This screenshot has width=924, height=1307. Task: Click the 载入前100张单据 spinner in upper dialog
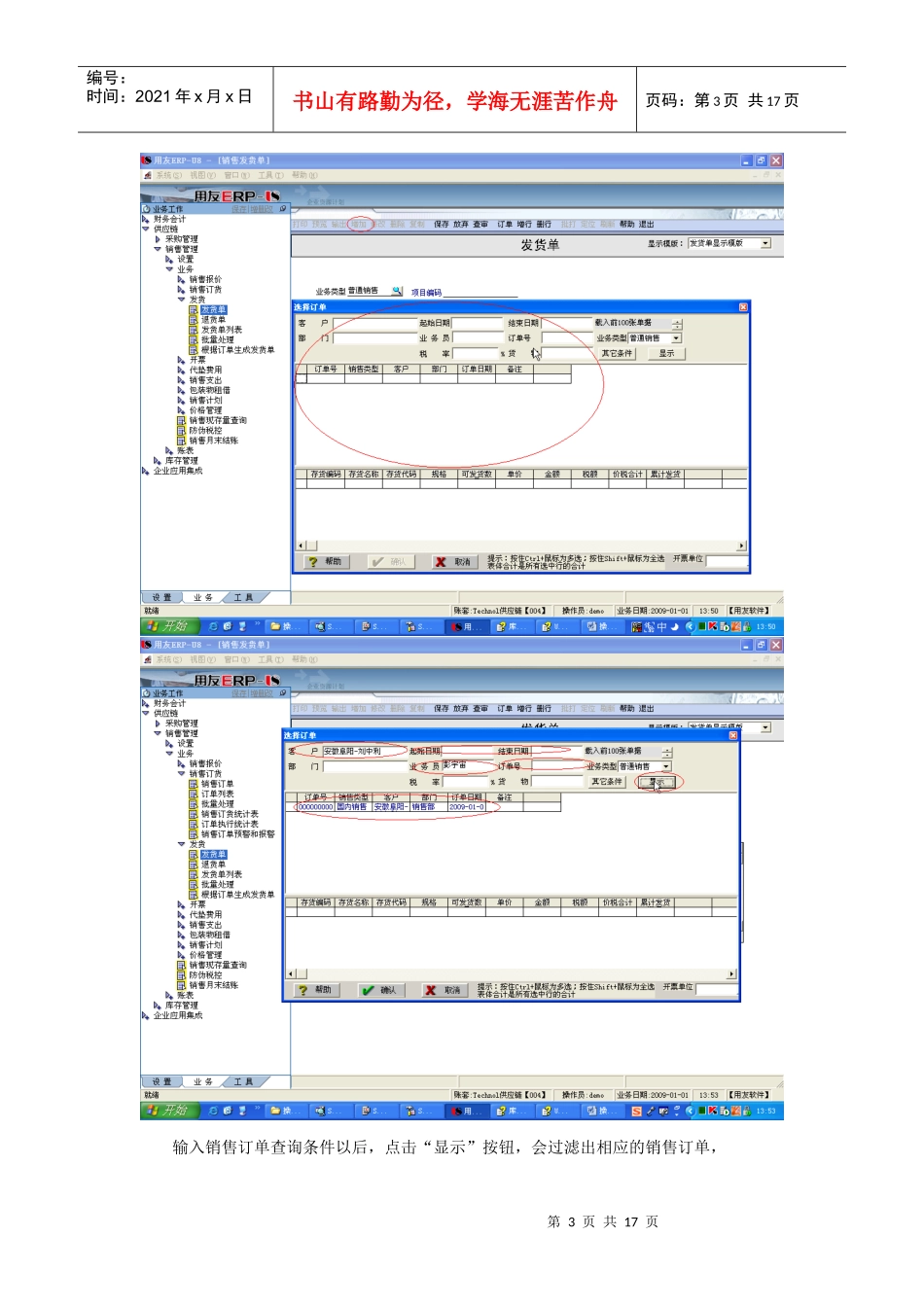(677, 324)
